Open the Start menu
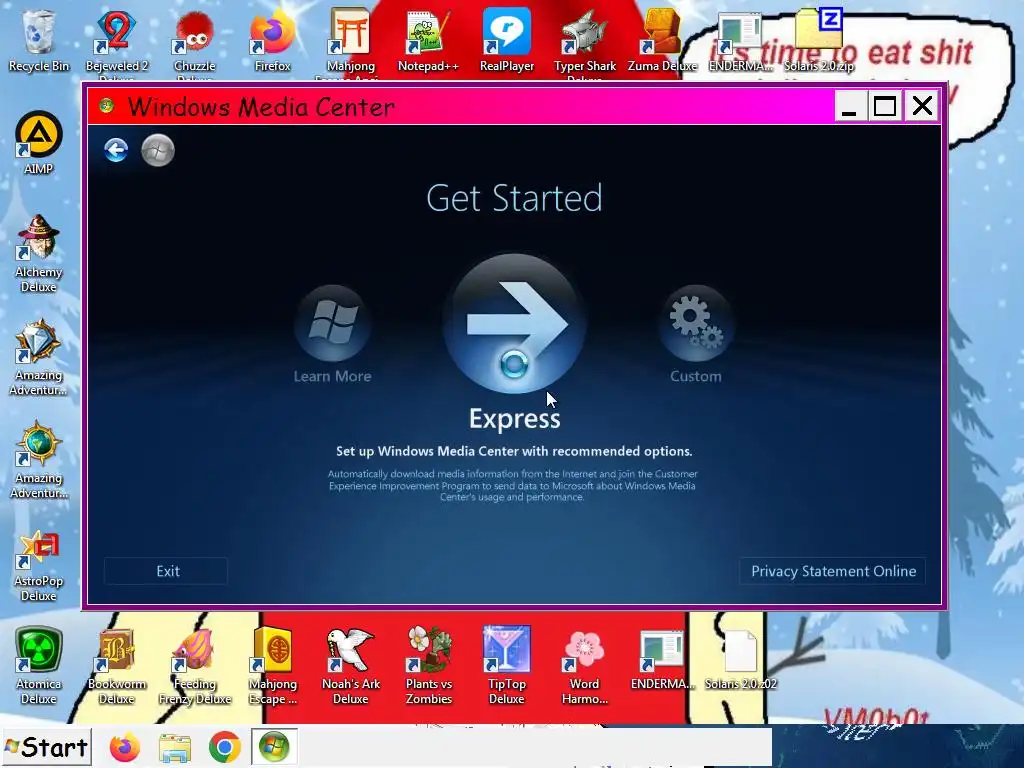This screenshot has width=1024, height=768. pos(46,747)
